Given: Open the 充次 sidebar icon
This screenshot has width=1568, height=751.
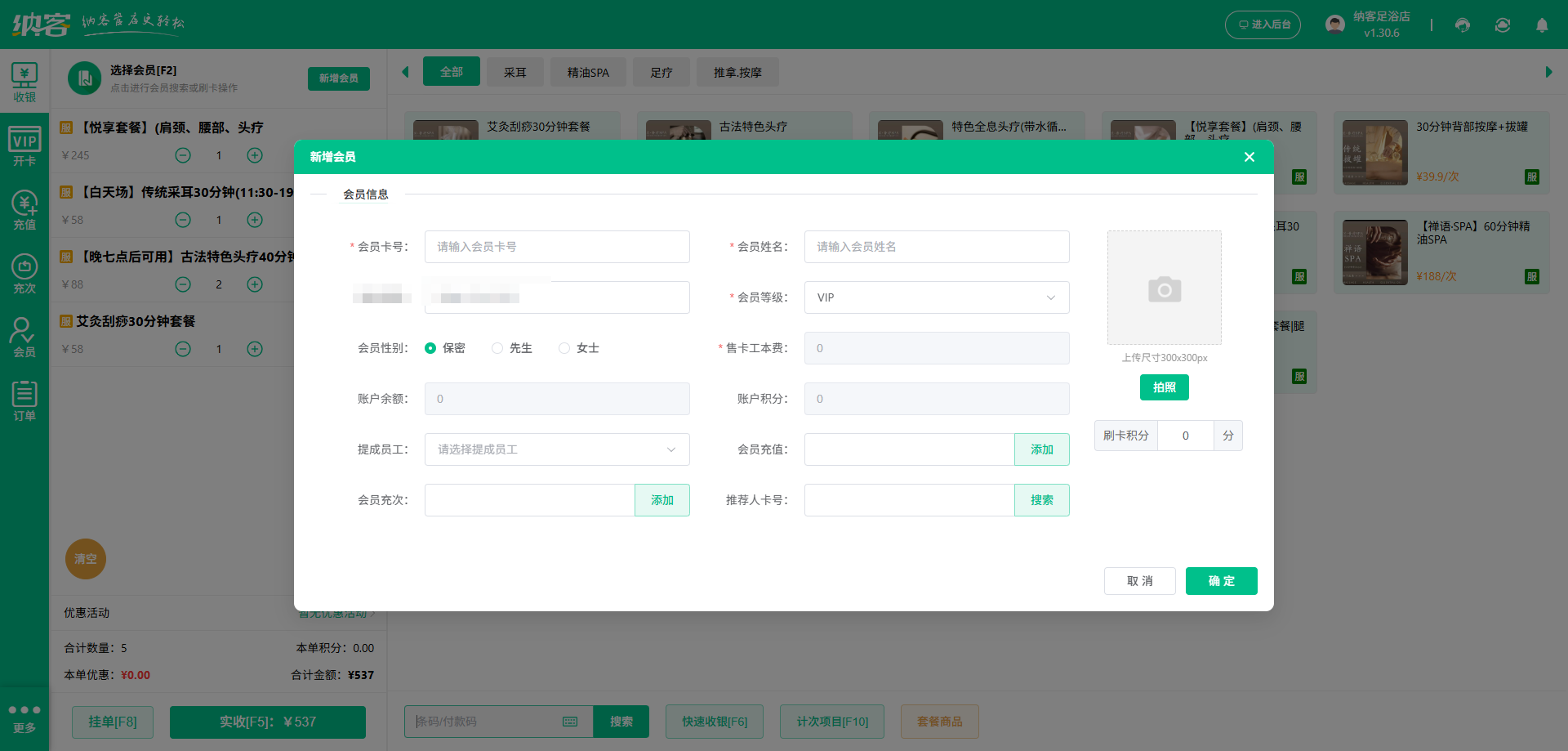Looking at the screenshot, I should click(24, 274).
